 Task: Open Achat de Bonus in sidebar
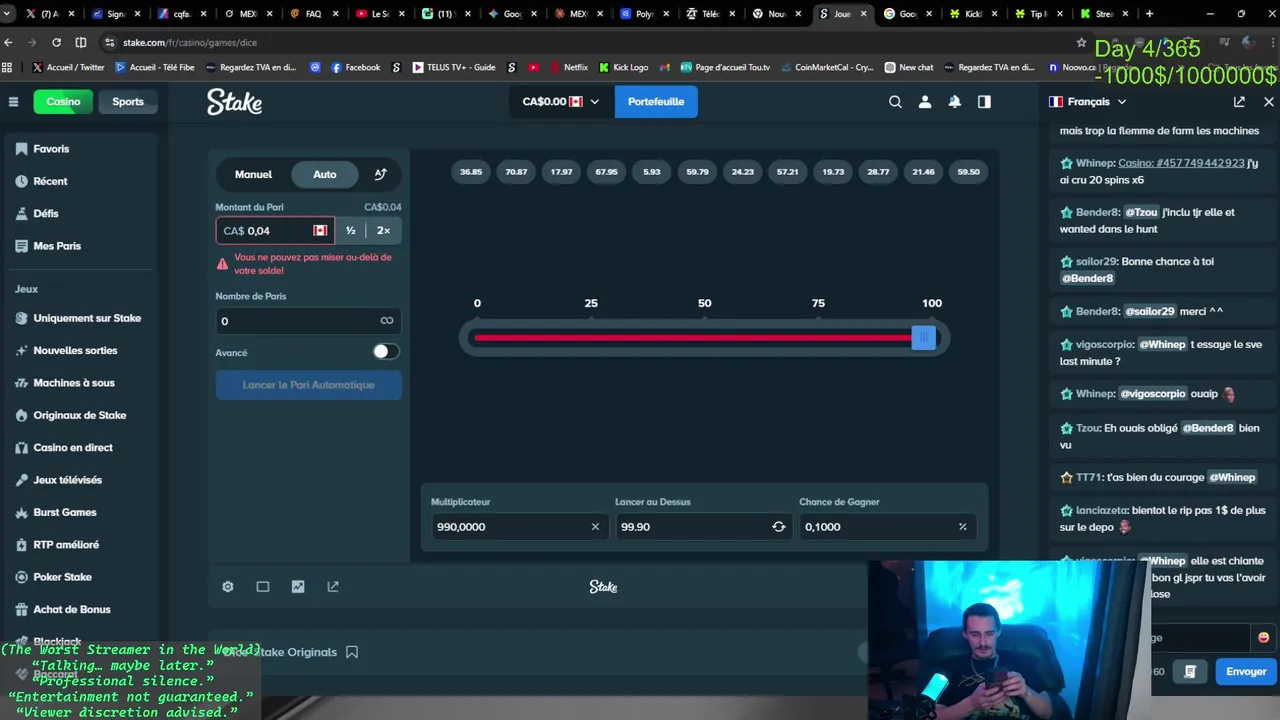click(80, 610)
